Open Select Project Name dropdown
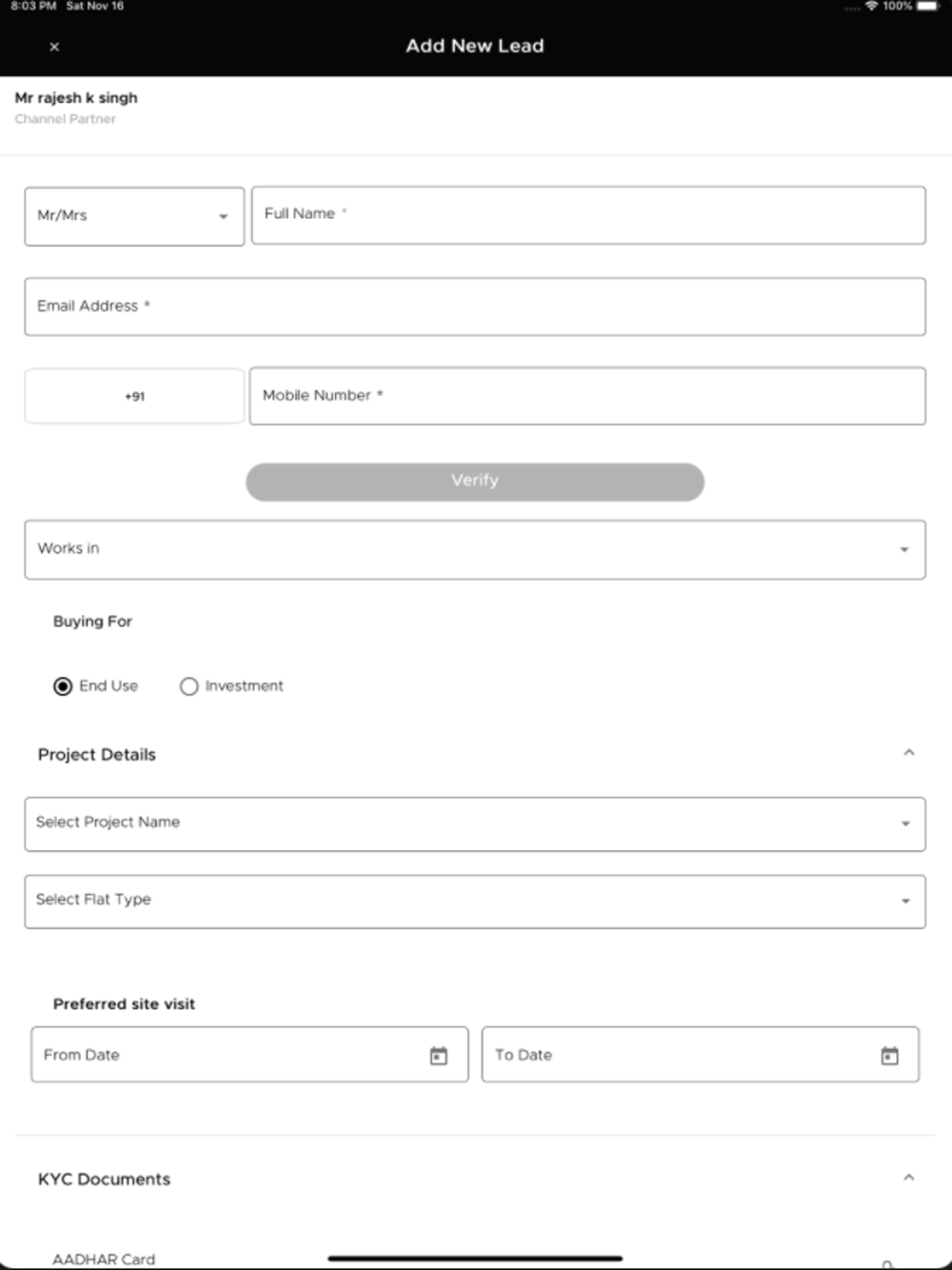Viewport: 952px width, 1270px height. click(x=475, y=824)
